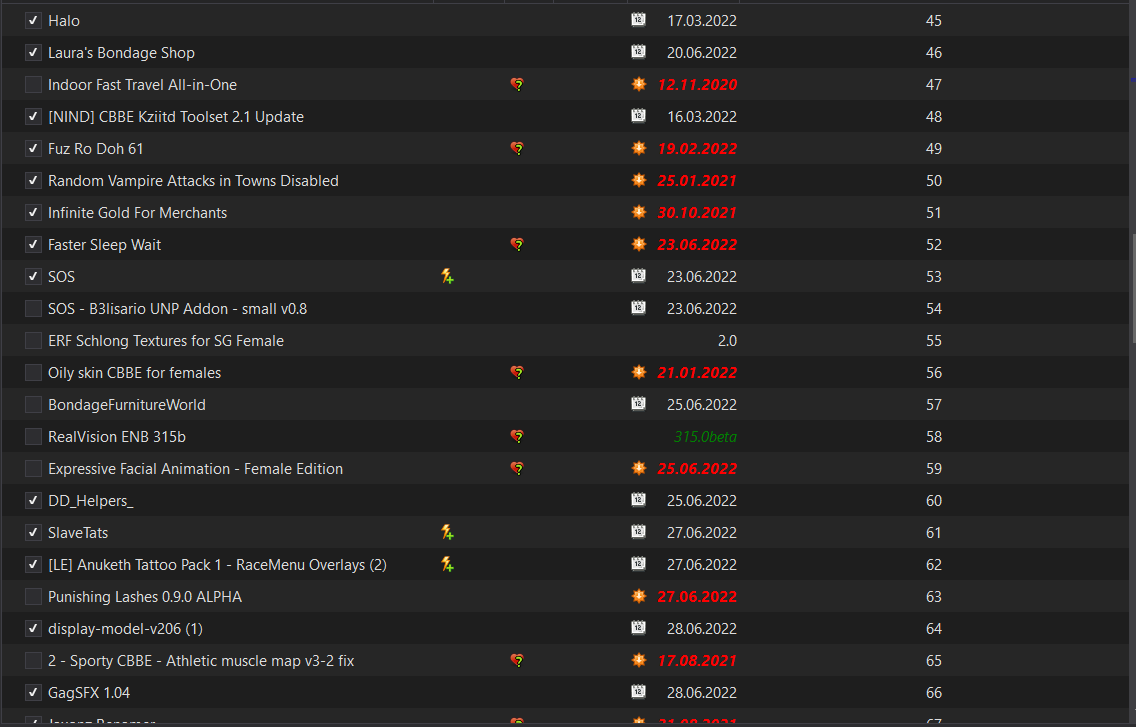Viewport: 1136px width, 727px height.
Task: Click endorse heart icon for Sporty CBBE muscle map
Action: point(517,660)
